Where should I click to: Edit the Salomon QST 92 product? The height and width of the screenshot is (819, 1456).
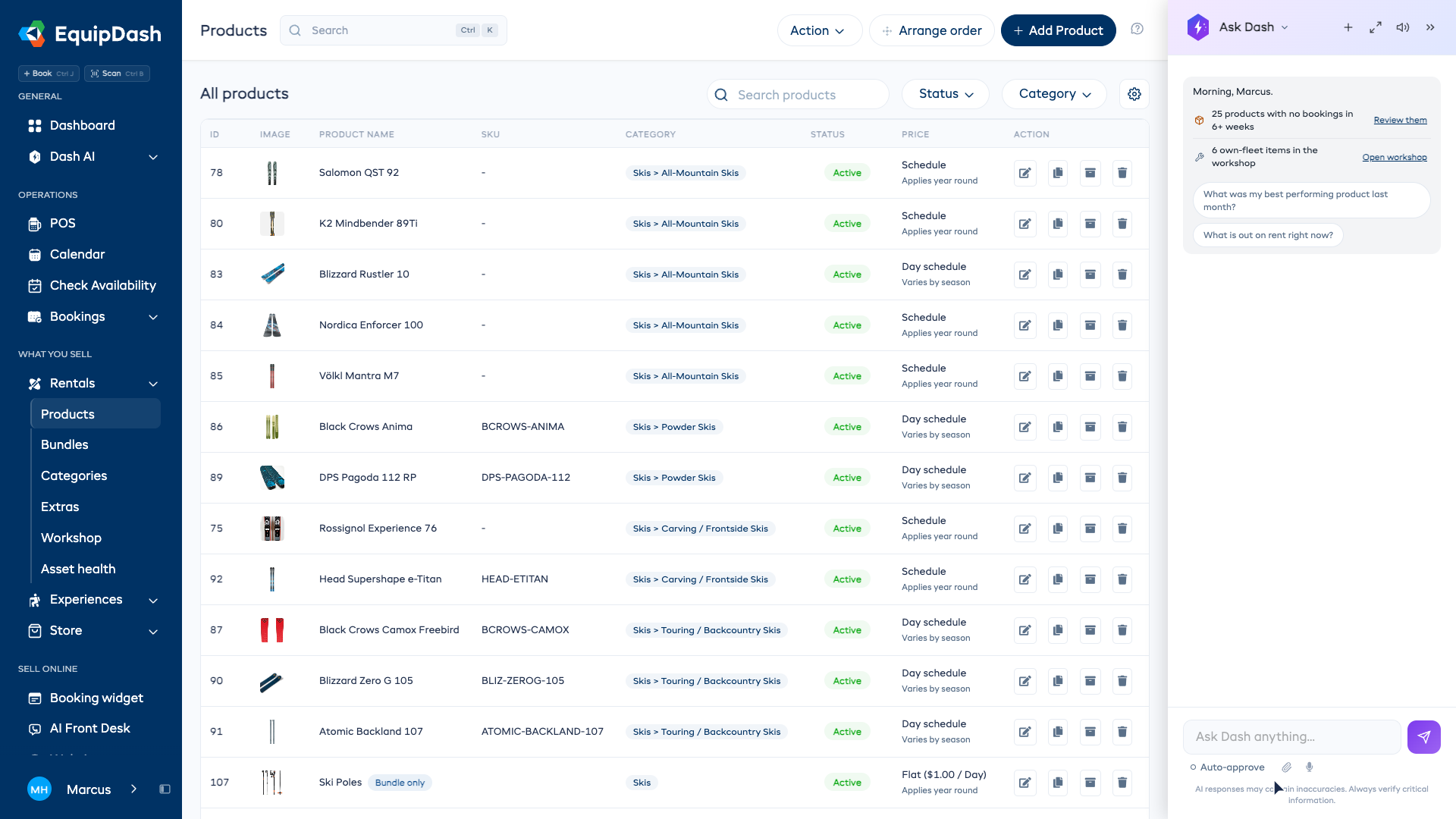point(1025,173)
